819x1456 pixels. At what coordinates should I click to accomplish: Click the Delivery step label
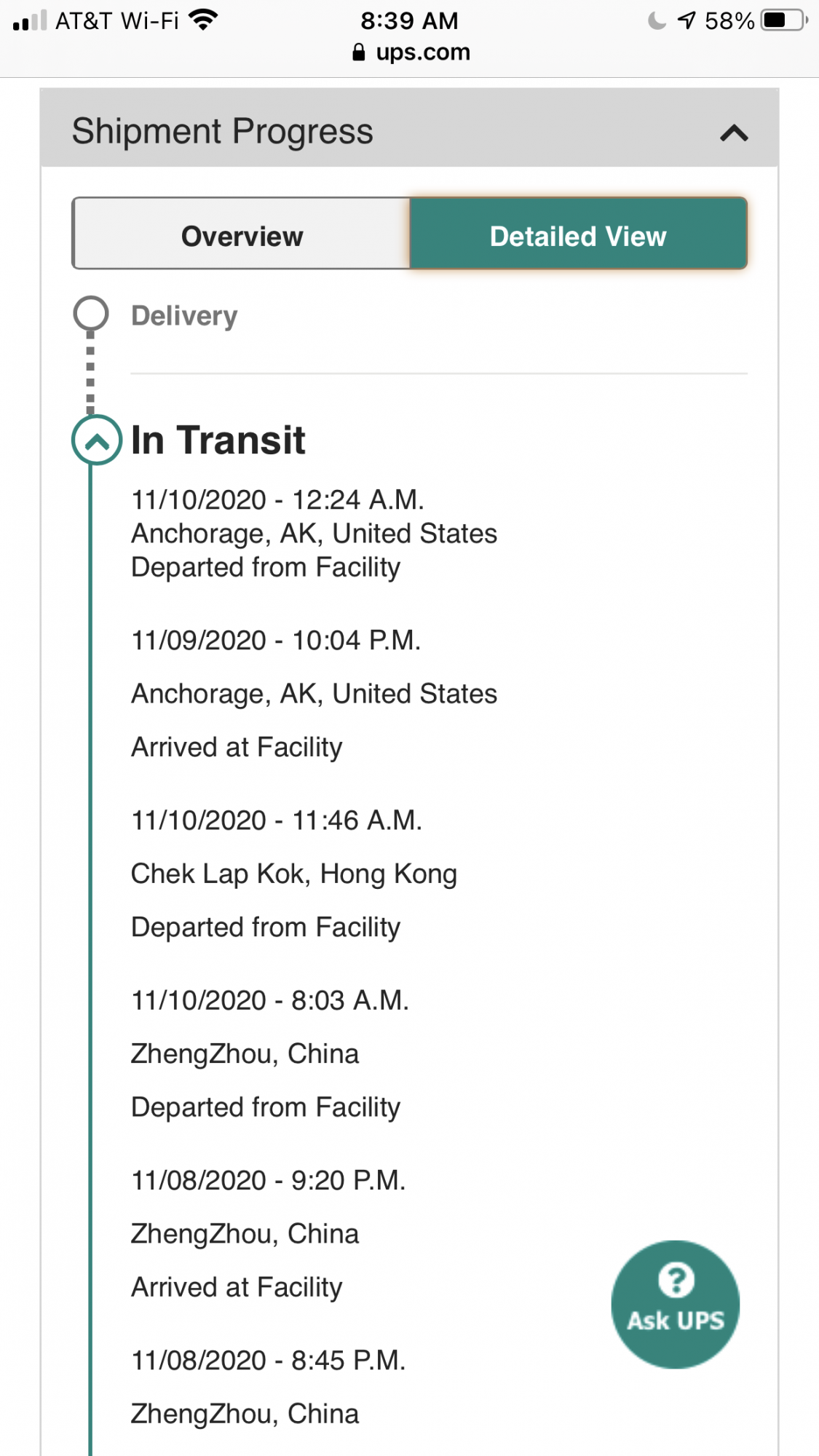[x=184, y=316]
